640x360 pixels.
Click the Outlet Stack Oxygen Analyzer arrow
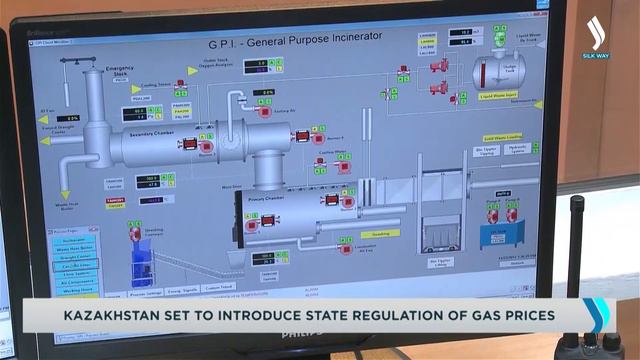[192, 71]
